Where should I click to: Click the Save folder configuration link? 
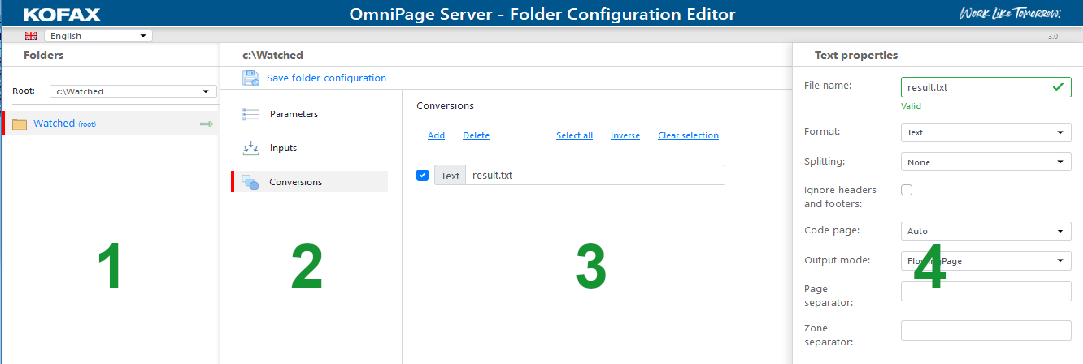(326, 78)
